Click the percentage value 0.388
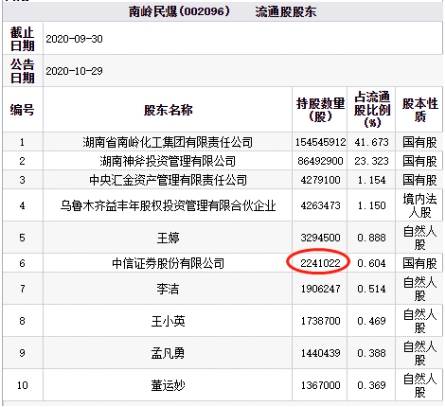Image resolution: width=445 pixels, height=407 pixels. coord(372,353)
